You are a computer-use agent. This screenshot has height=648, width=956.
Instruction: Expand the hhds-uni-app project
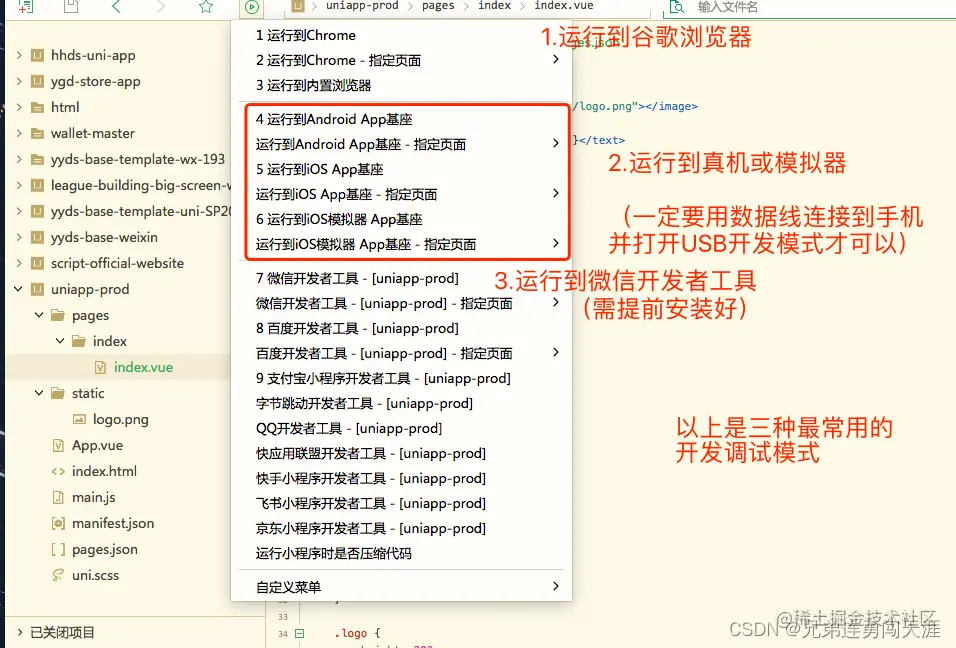(x=18, y=55)
